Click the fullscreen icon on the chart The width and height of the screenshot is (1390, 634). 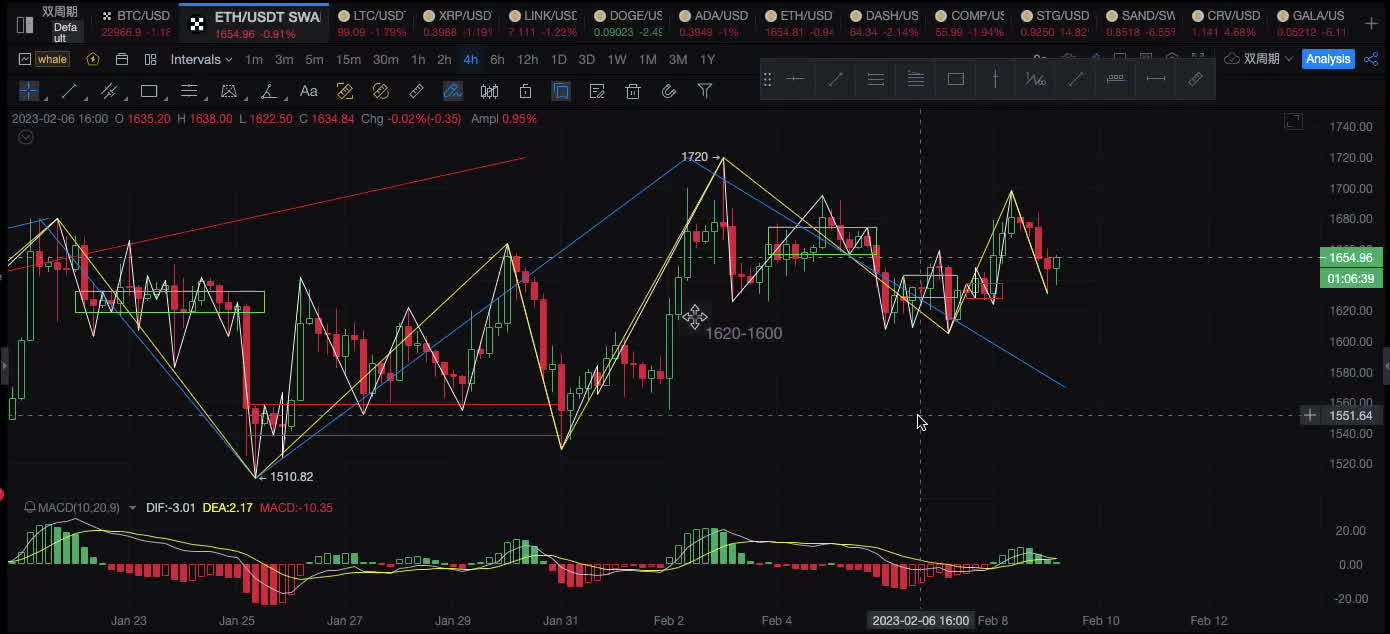[x=1293, y=122]
